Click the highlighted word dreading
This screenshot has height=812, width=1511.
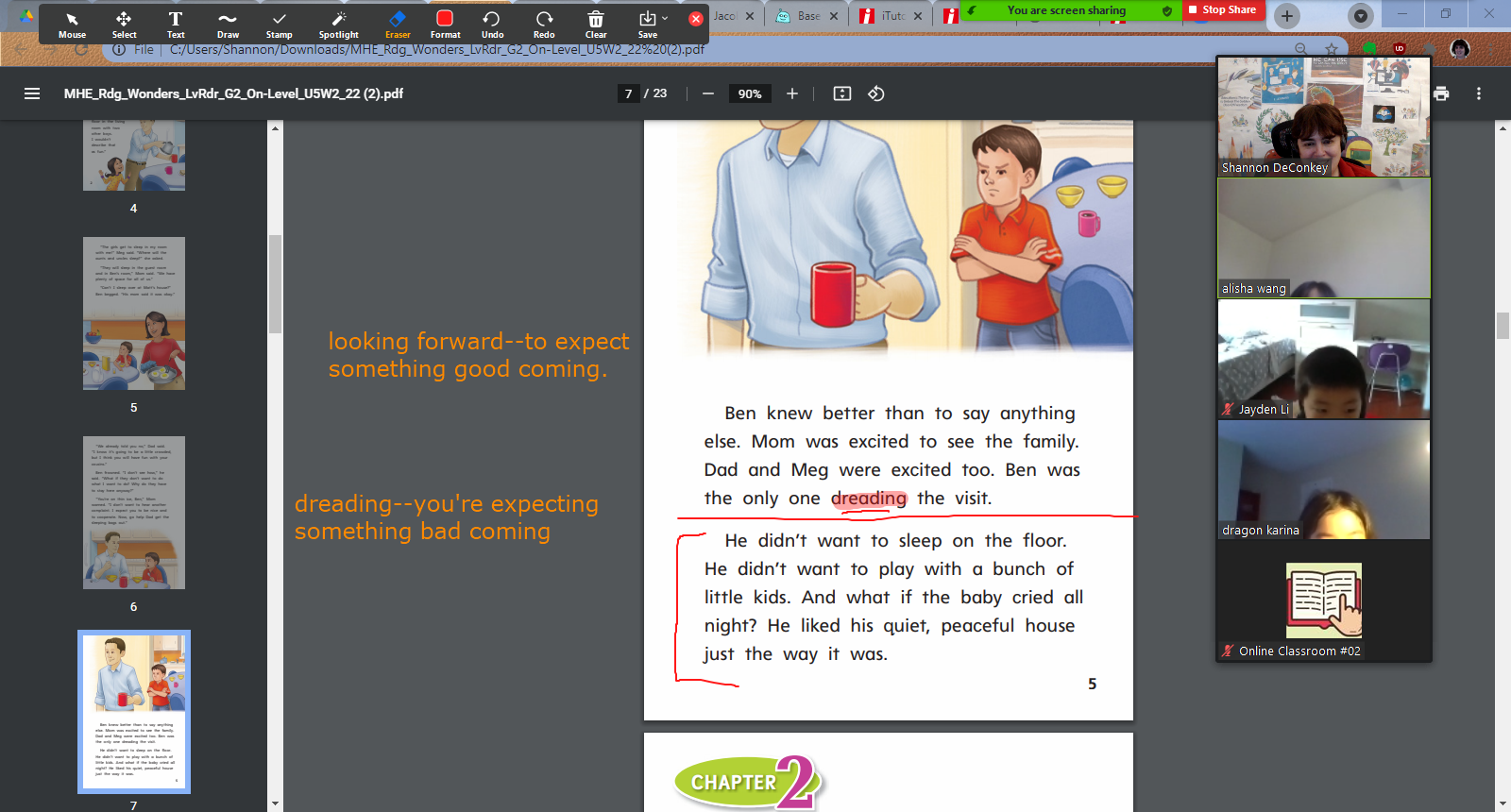pyautogui.click(x=869, y=499)
